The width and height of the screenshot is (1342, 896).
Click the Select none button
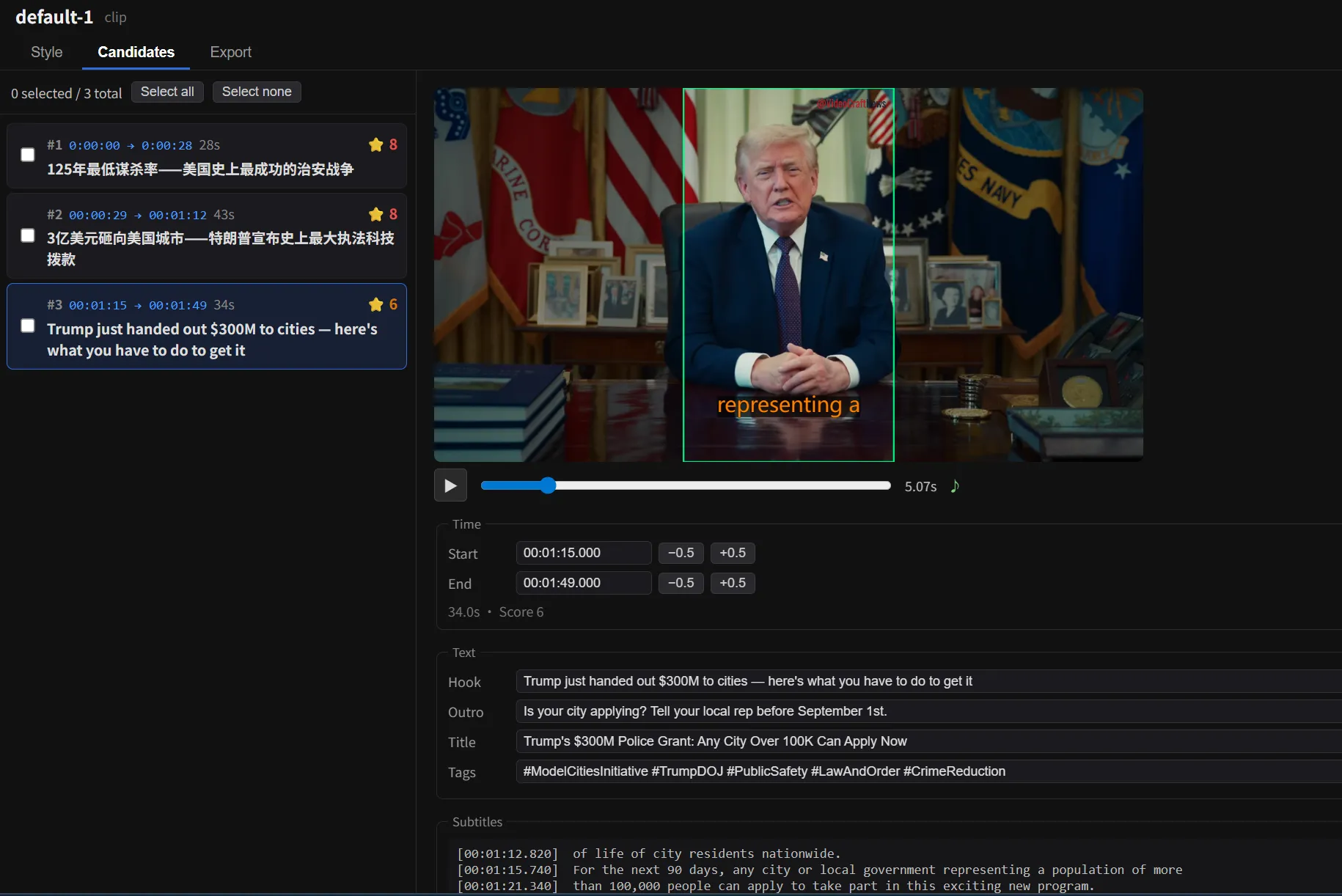pyautogui.click(x=257, y=92)
